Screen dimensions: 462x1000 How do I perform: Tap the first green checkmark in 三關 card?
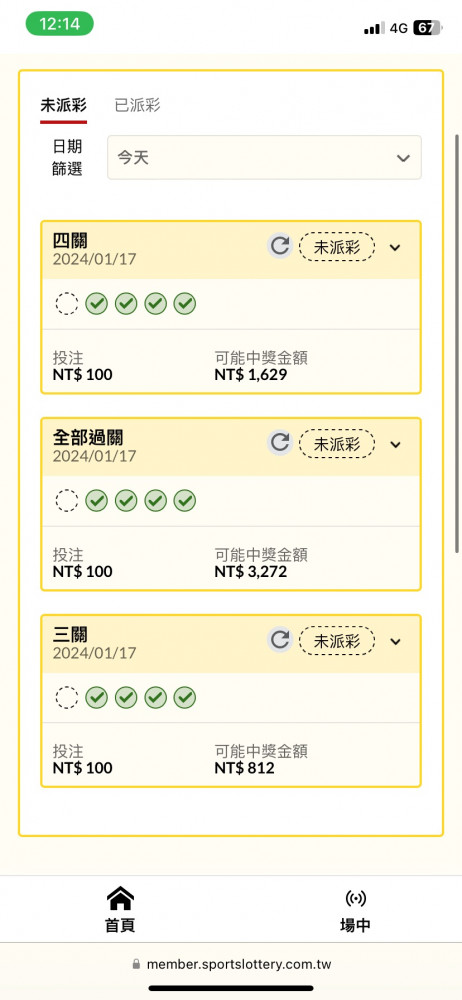(96, 698)
